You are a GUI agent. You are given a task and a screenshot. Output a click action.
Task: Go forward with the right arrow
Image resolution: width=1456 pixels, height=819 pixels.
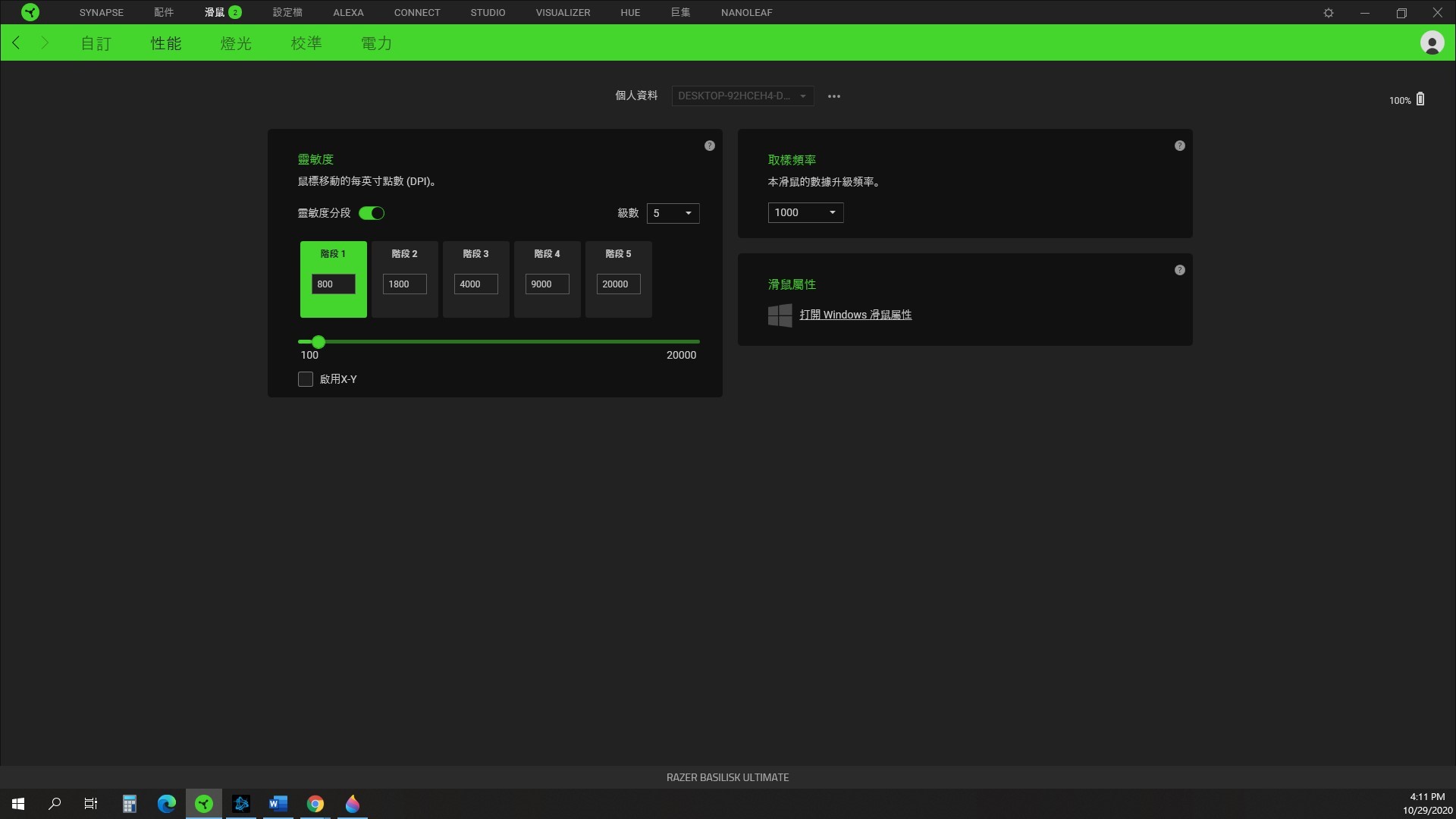(x=44, y=42)
